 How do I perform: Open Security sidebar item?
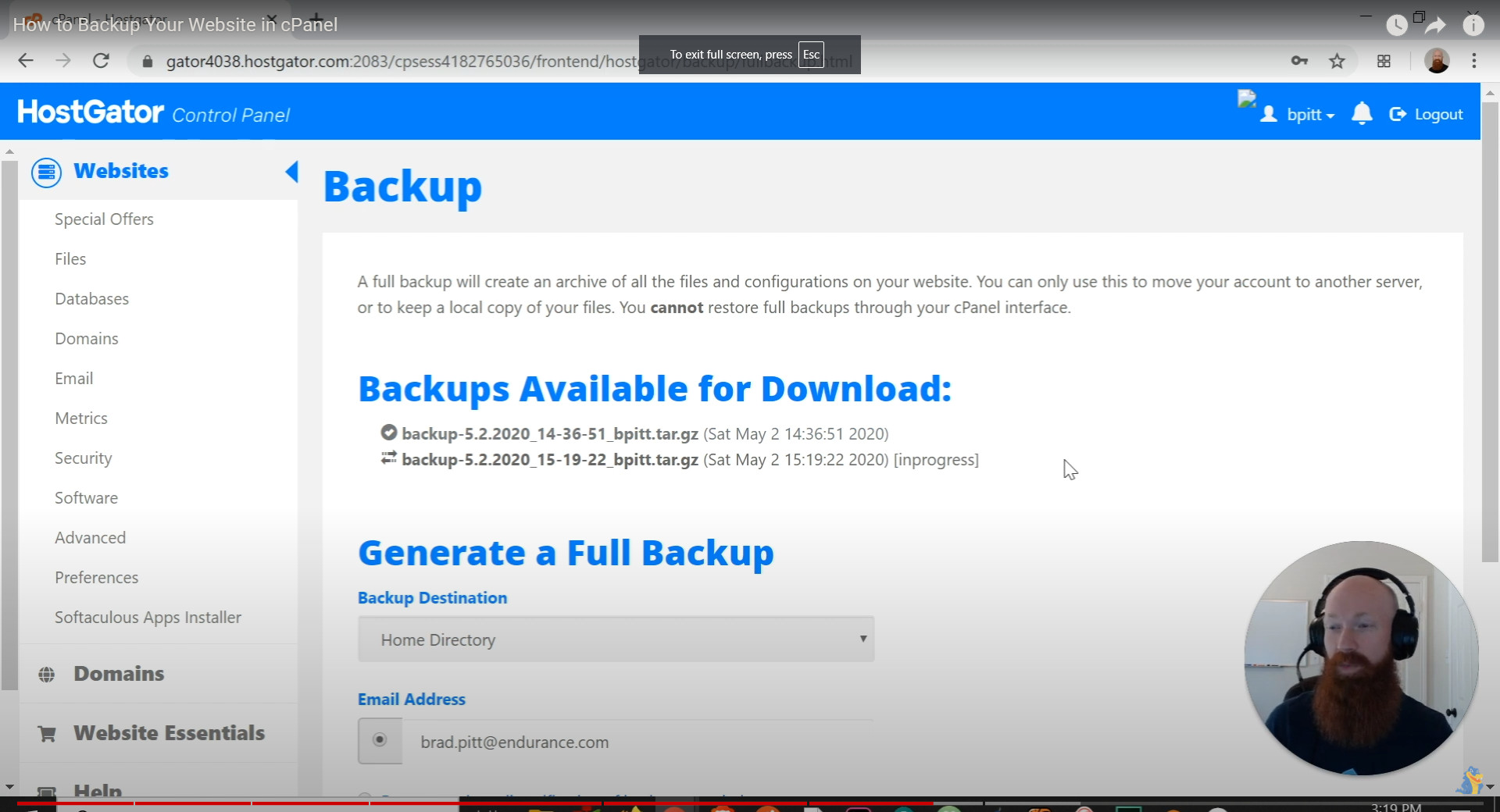83,458
